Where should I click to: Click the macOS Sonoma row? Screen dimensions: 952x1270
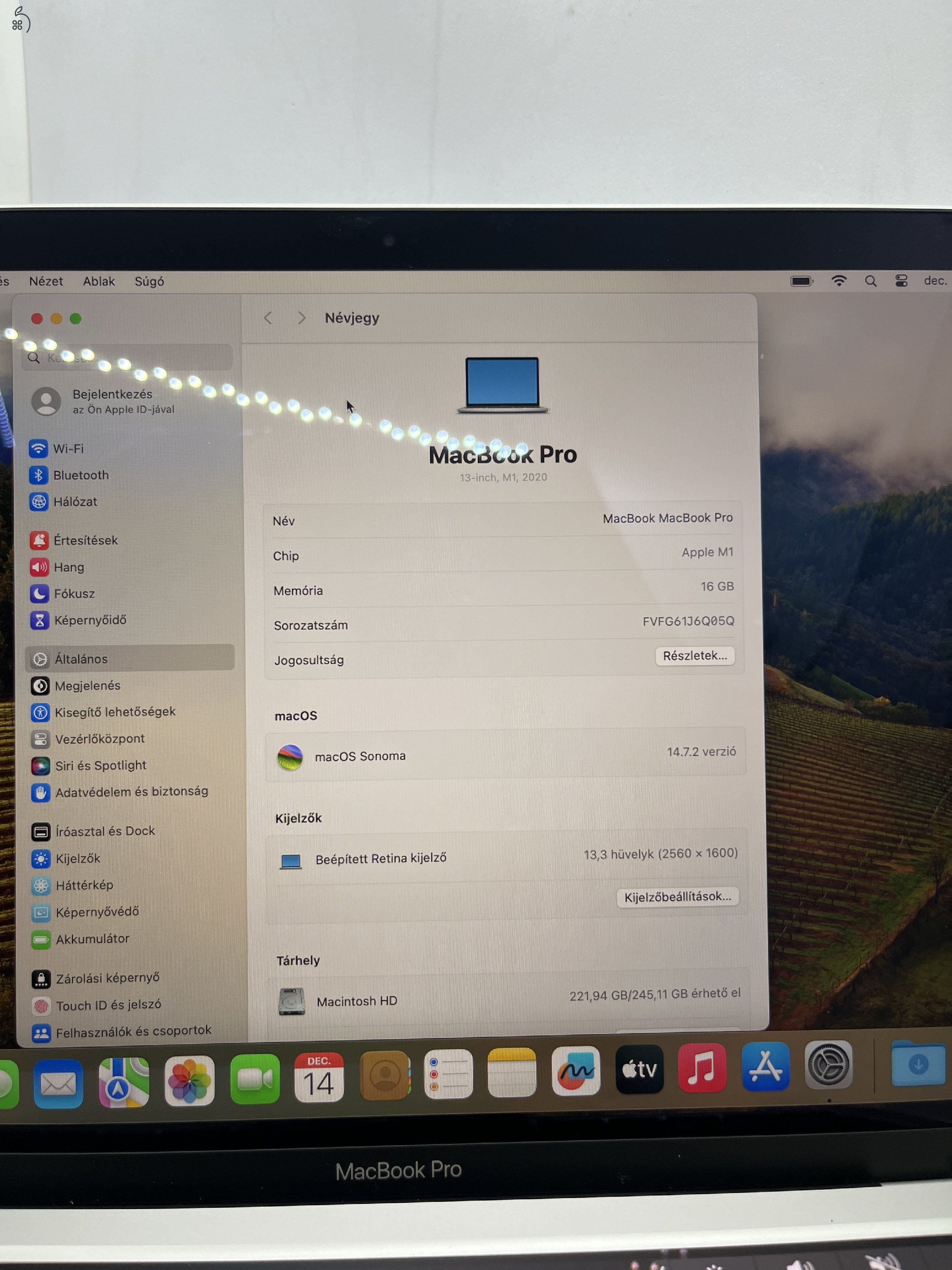click(505, 755)
